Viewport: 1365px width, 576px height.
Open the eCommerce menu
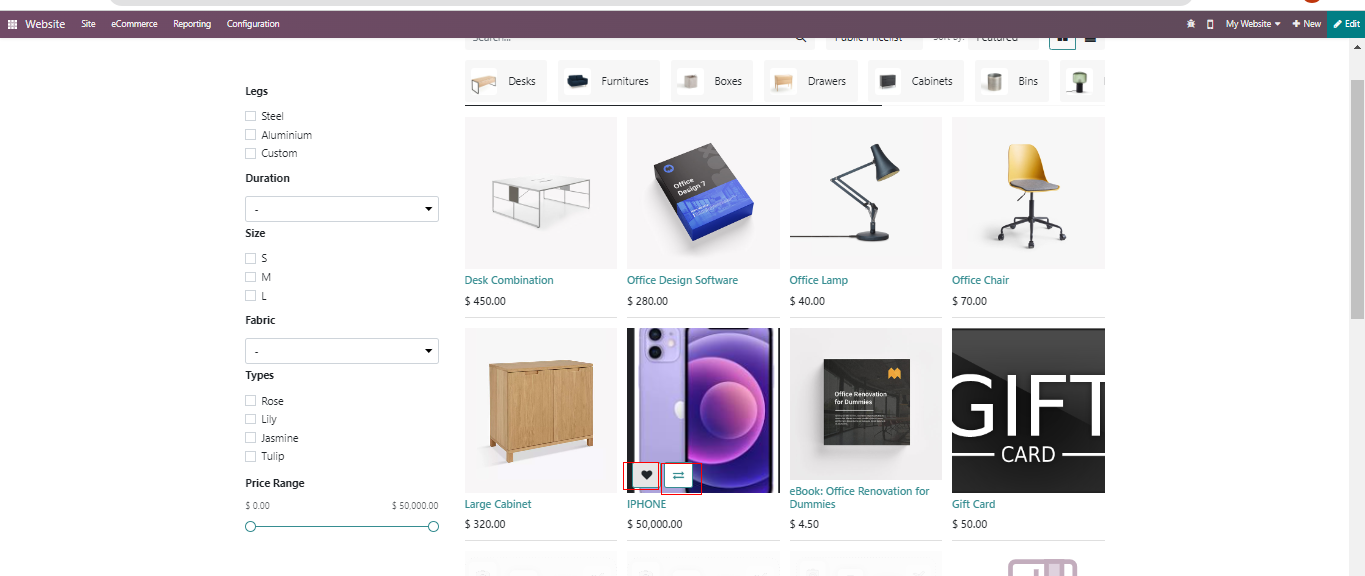click(134, 24)
